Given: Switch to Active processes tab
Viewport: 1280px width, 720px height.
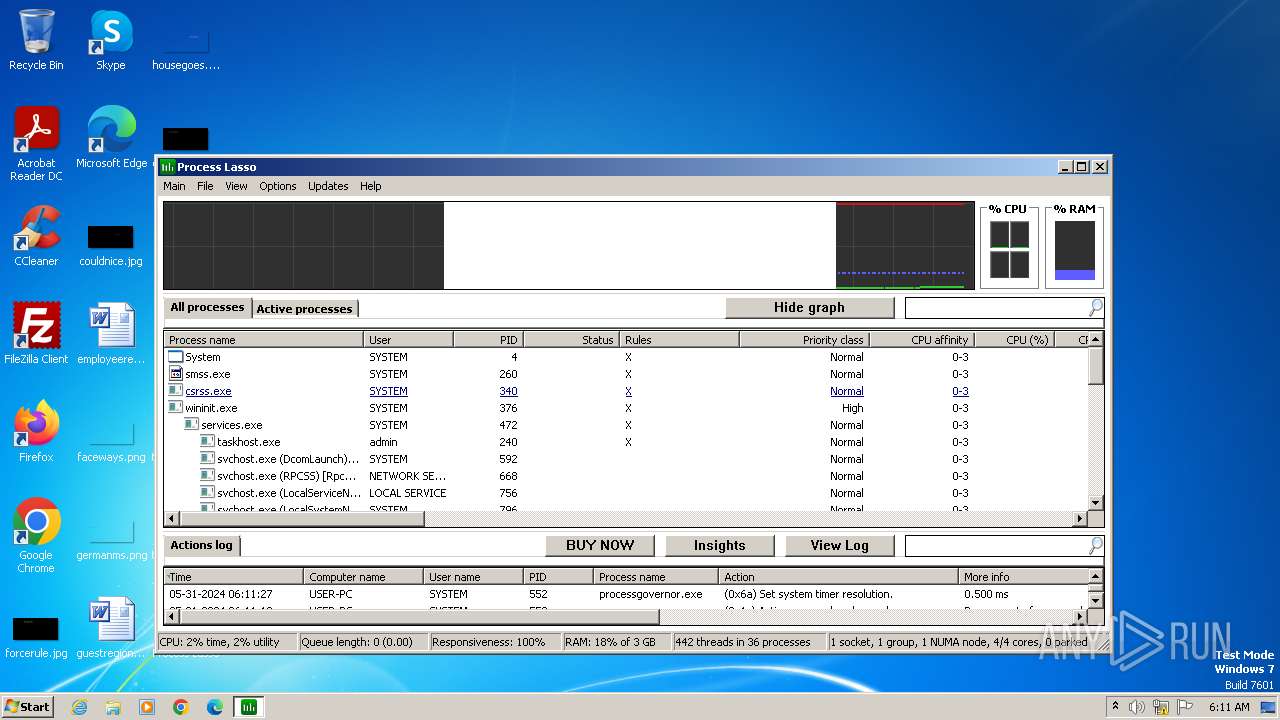Looking at the screenshot, I should coord(304,309).
